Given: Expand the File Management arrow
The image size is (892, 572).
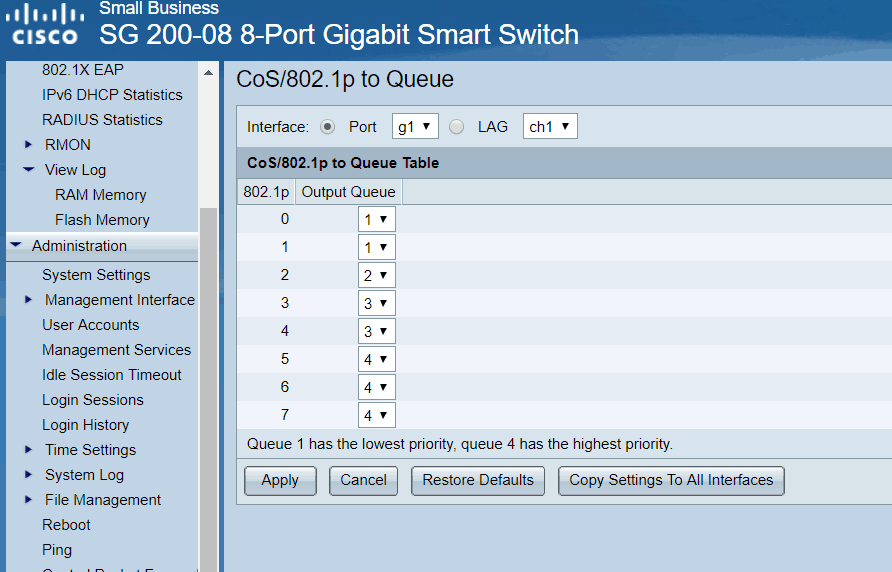Looking at the screenshot, I should [x=29, y=500].
